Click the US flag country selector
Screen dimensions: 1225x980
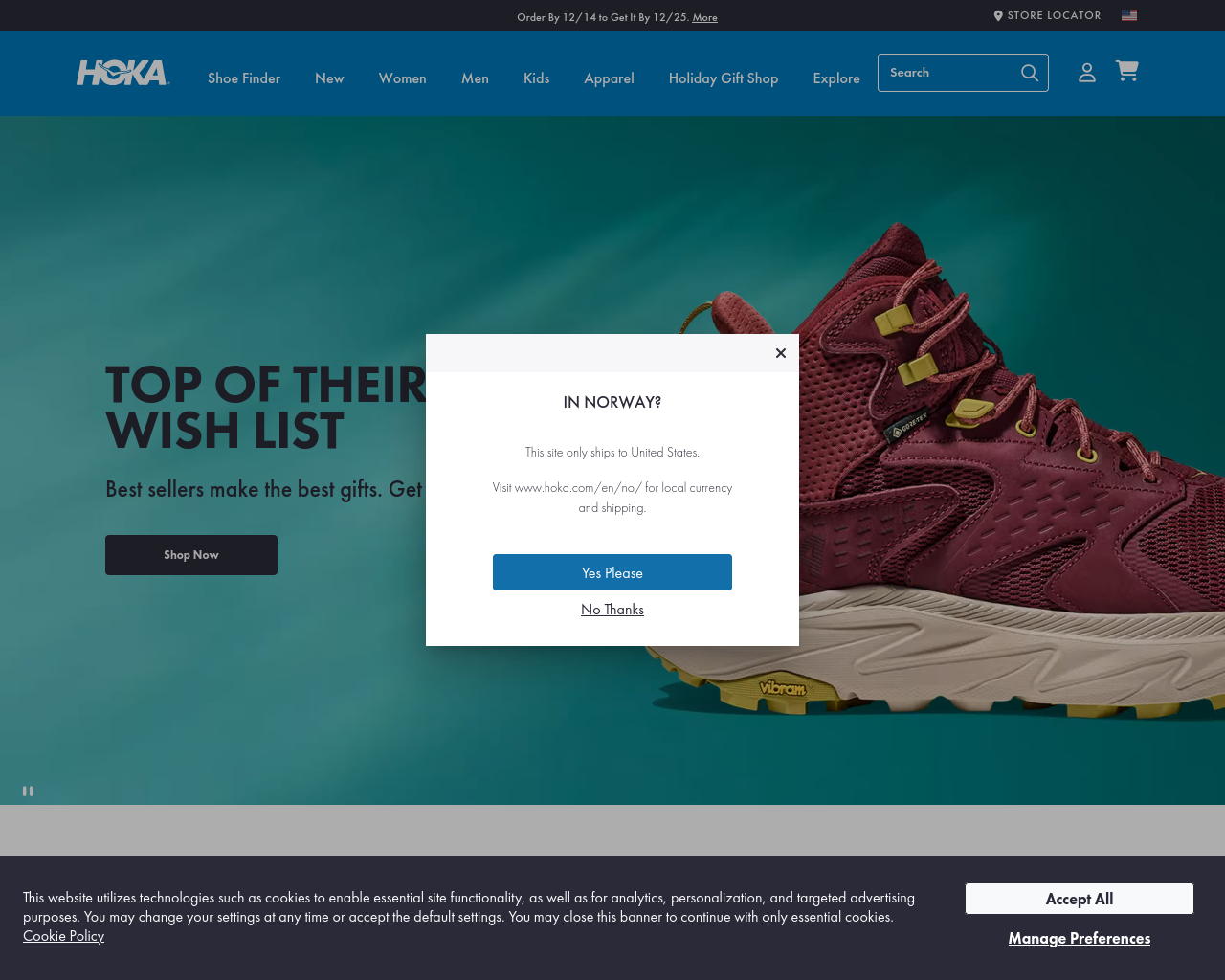click(x=1129, y=15)
